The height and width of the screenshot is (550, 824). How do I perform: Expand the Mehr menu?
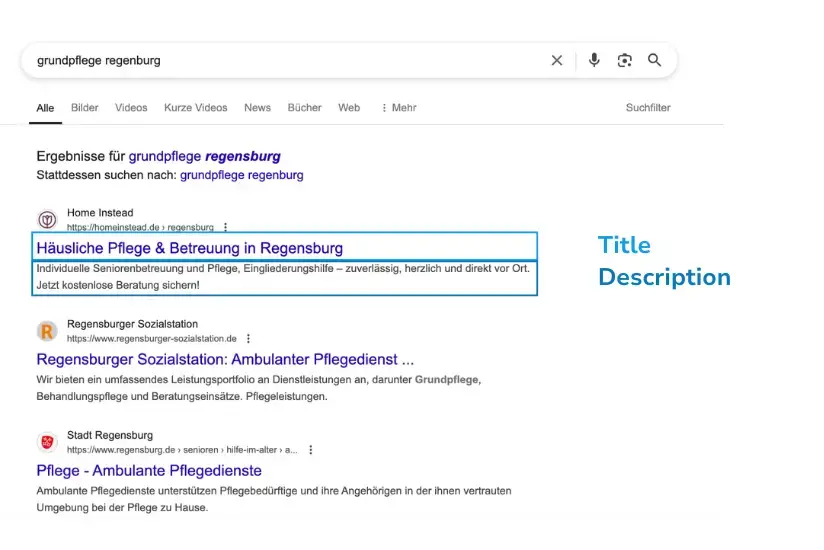click(399, 108)
